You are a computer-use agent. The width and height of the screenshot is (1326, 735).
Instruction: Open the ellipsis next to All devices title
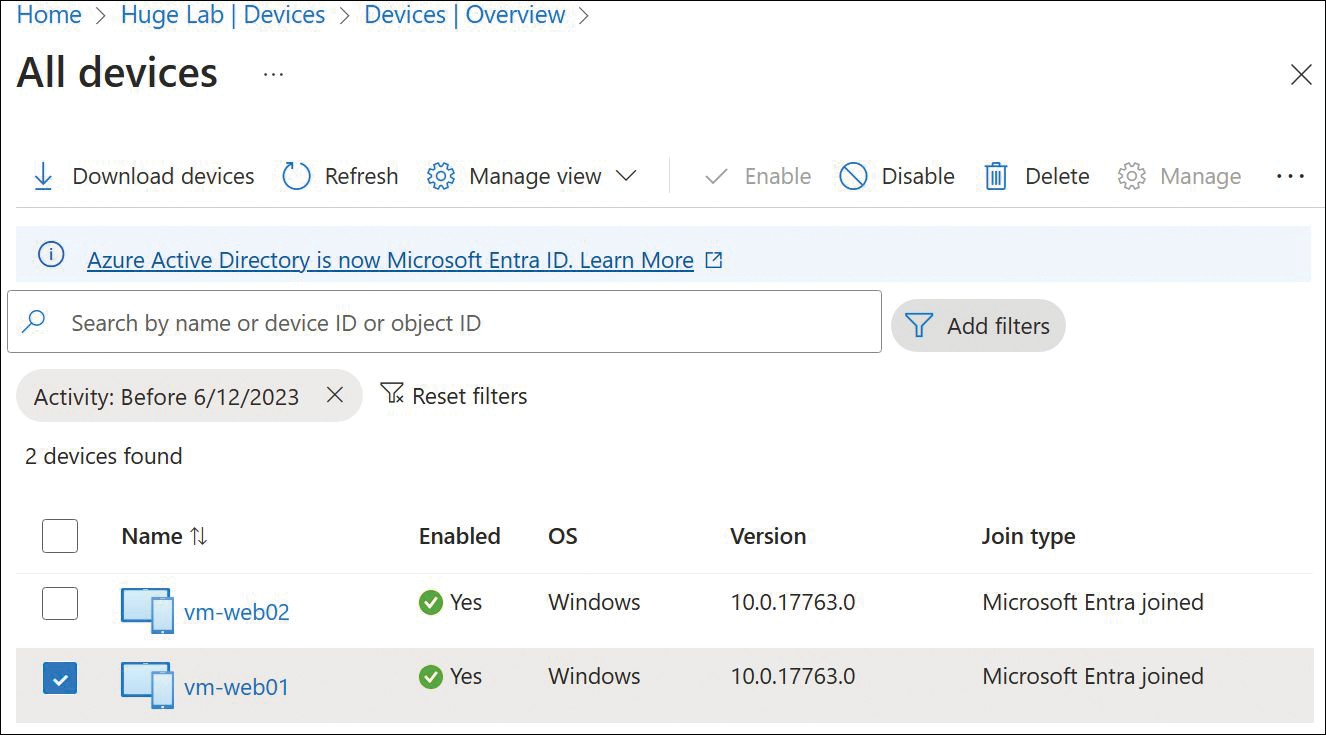(x=273, y=74)
